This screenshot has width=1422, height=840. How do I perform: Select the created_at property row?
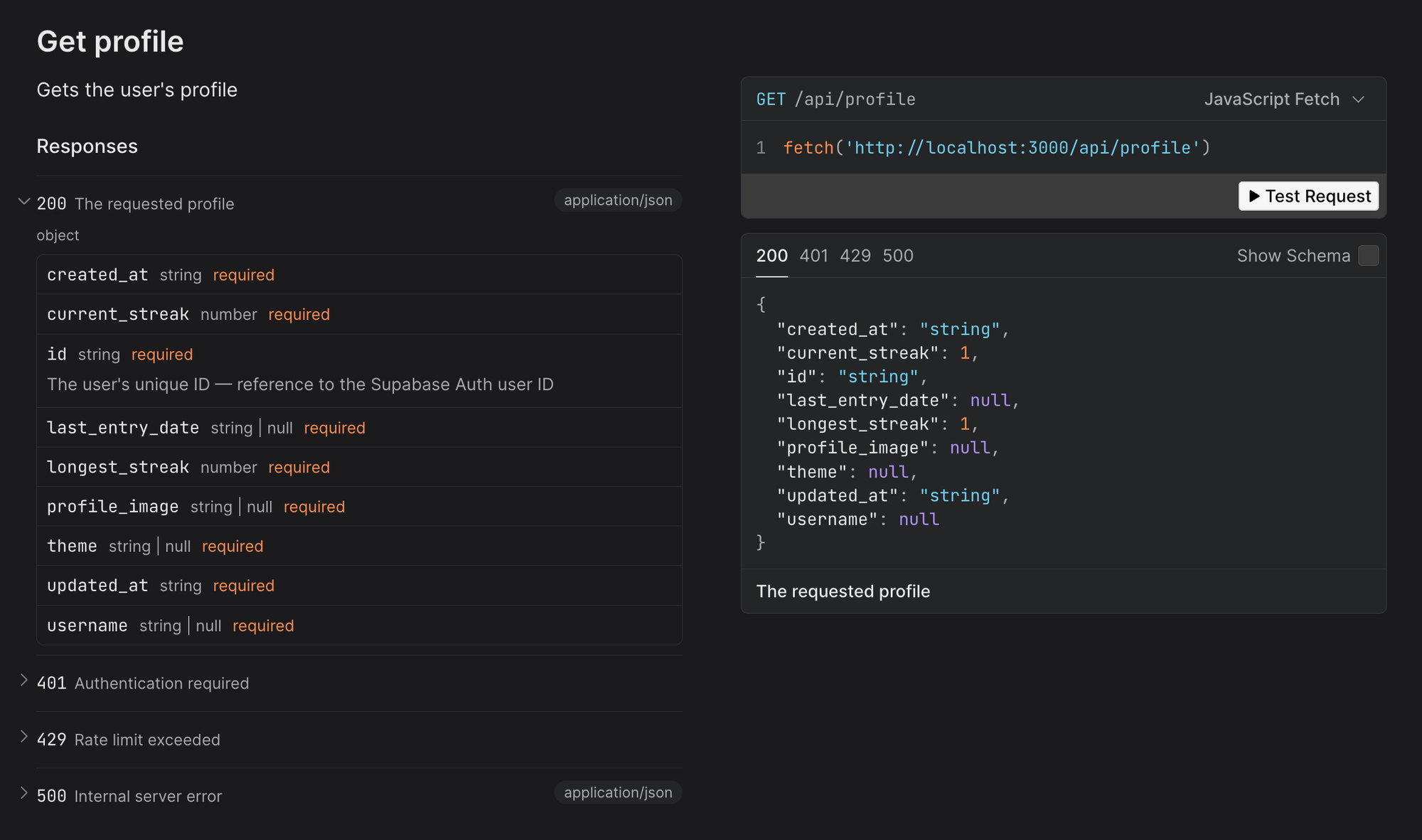(x=359, y=275)
